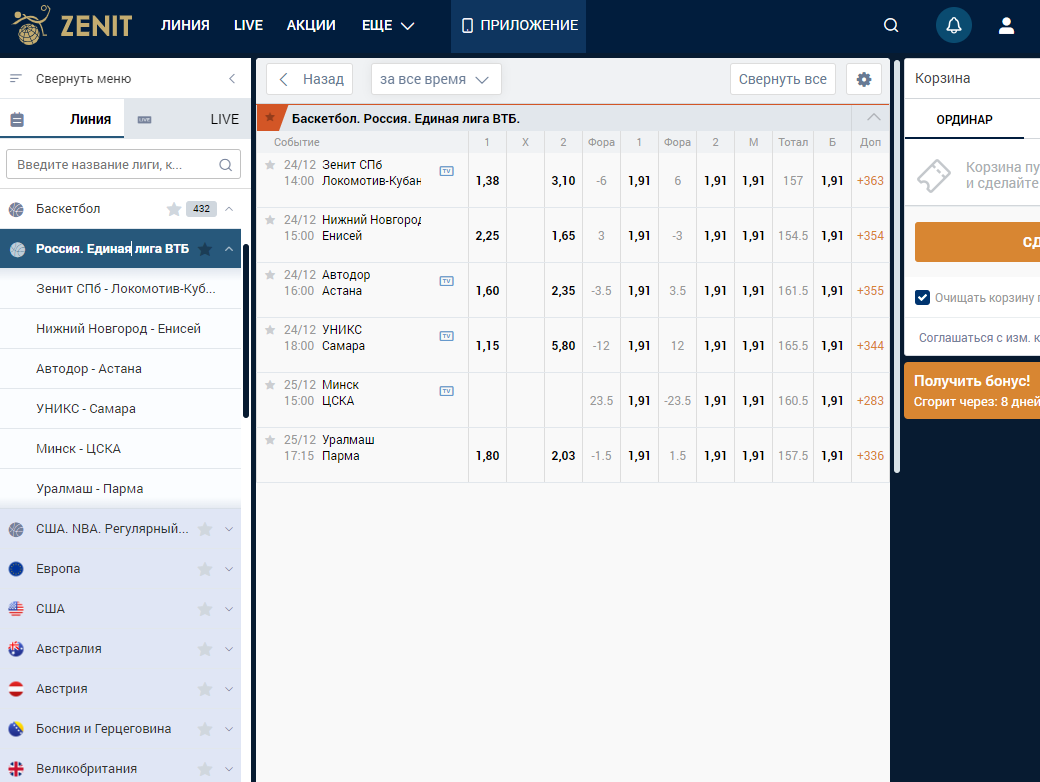Image resolution: width=1040 pixels, height=782 pixels.
Task: Favorite the Автодор - Астана match star
Action: (270, 275)
